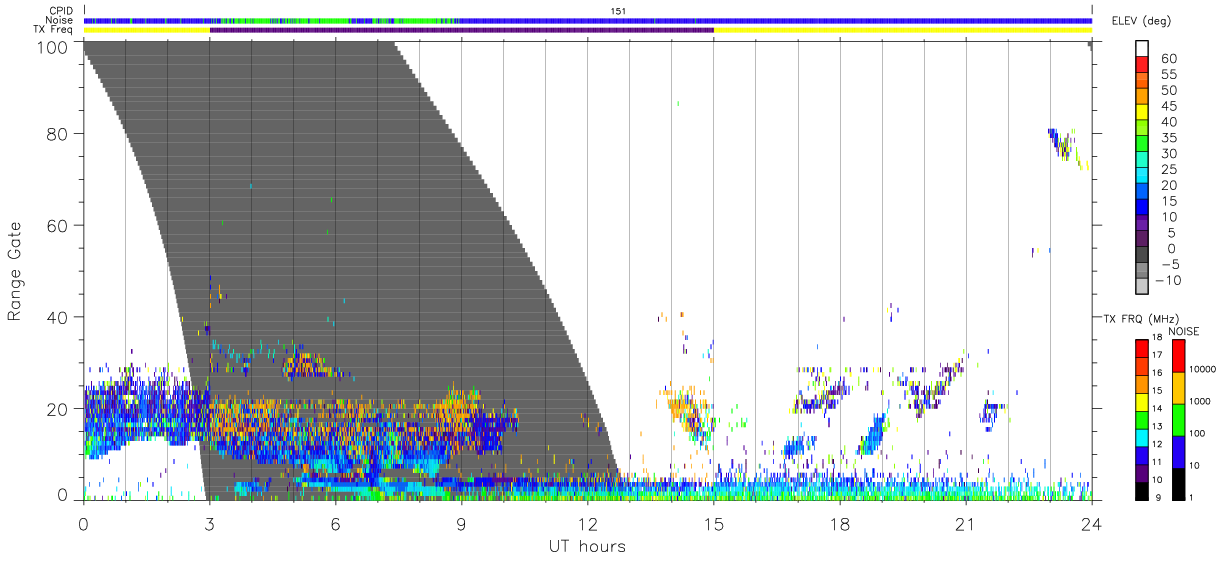Click the "Range Gate" y-axis title
Image resolution: width=1228 pixels, height=567 pixels.
click(15, 270)
